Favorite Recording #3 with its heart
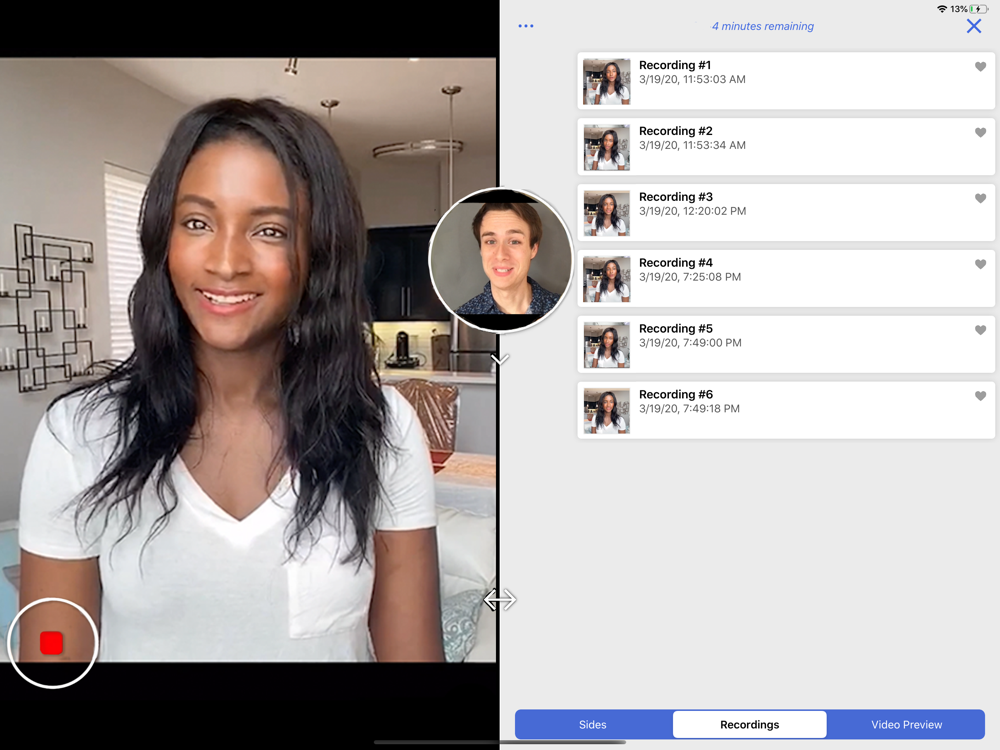The width and height of the screenshot is (1000, 750). pos(980,198)
